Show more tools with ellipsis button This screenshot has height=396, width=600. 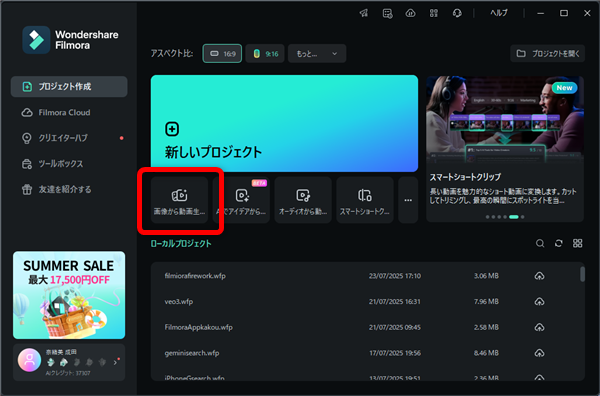[408, 200]
